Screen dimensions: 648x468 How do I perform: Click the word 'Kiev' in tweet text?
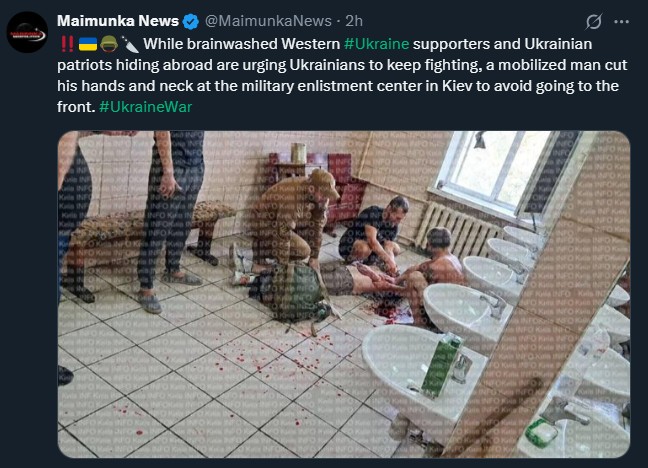tap(457, 86)
